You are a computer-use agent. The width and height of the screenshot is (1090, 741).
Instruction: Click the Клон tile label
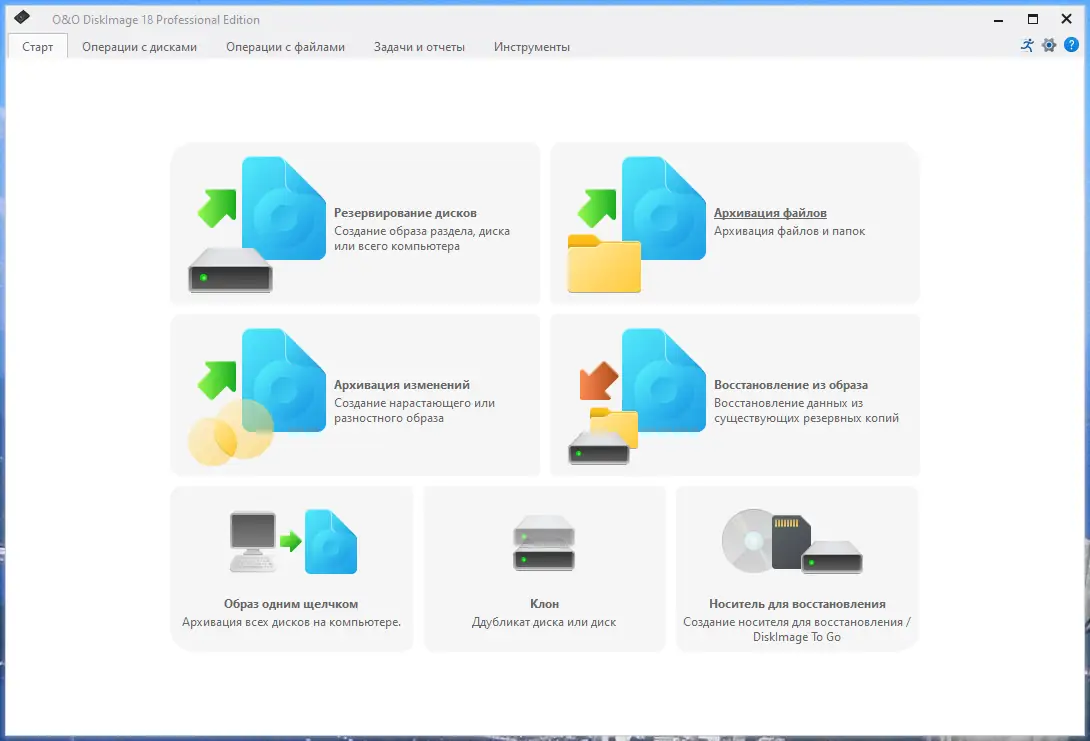[543, 604]
